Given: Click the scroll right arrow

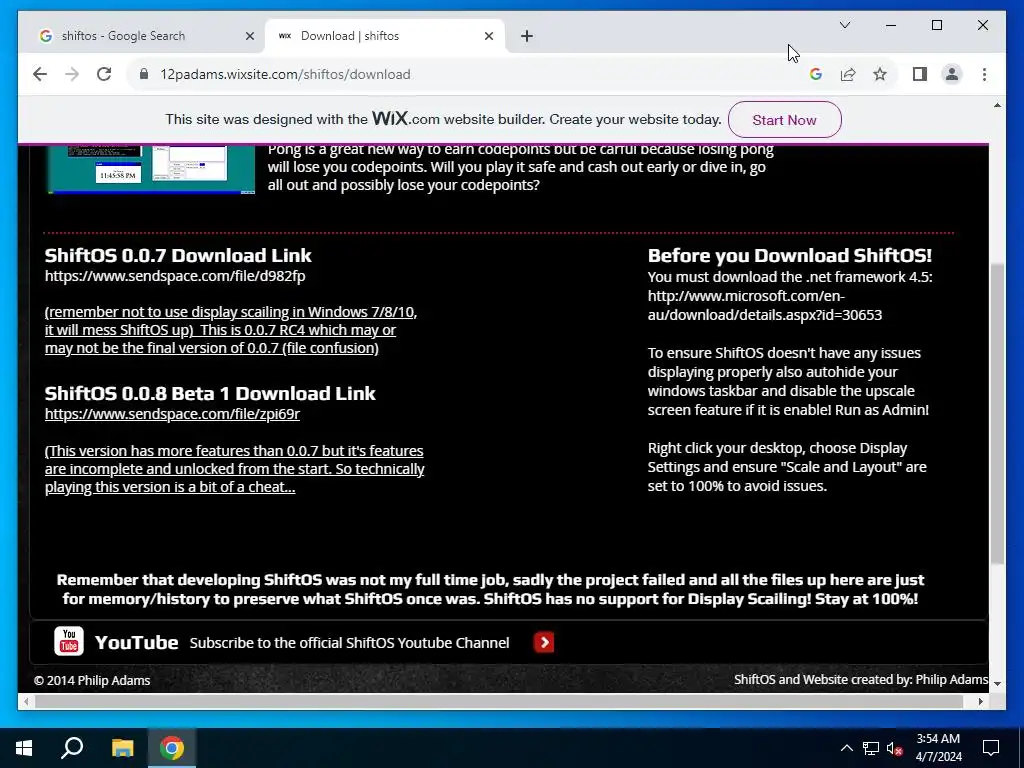Looking at the screenshot, I should coord(981,701).
